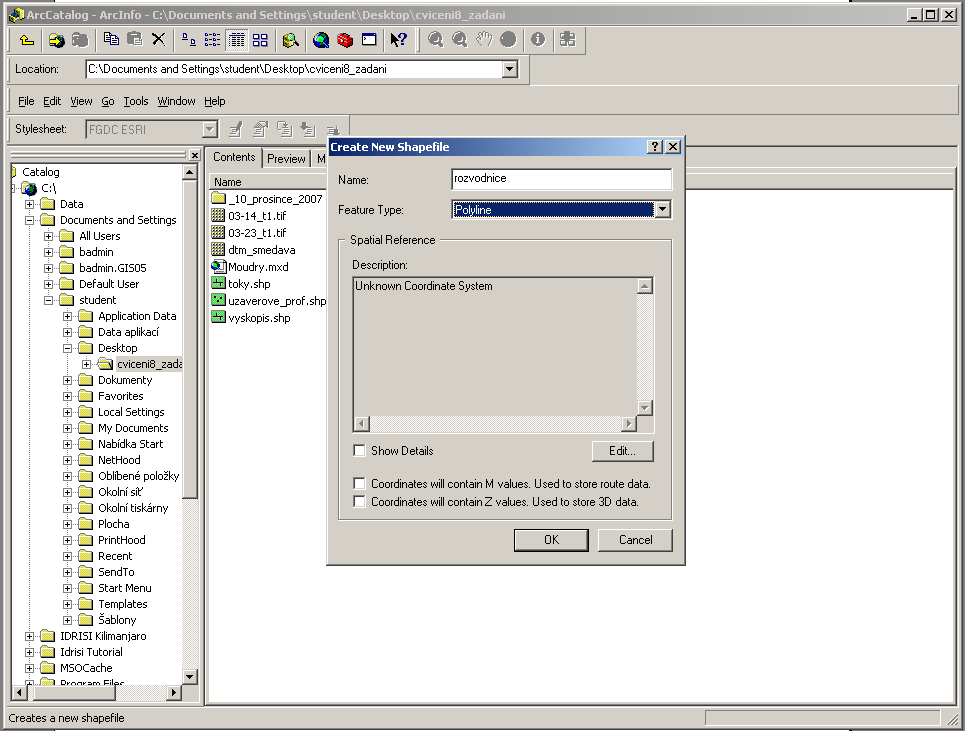The image size is (965, 731).
Task: Close the Catalog tree panel
Action: [194, 155]
